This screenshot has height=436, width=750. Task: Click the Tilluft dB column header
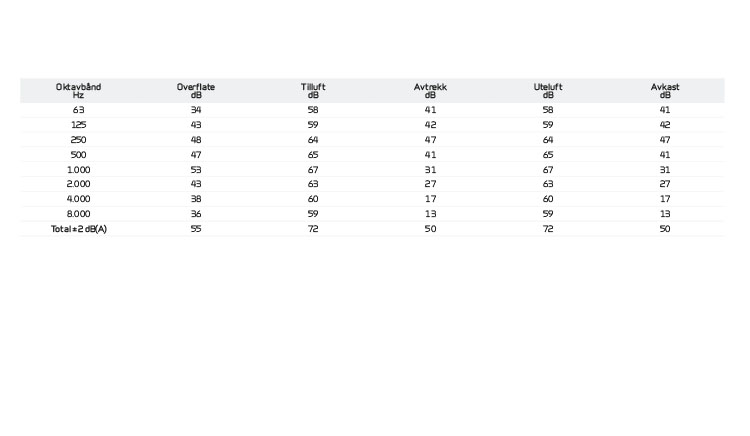[313, 91]
